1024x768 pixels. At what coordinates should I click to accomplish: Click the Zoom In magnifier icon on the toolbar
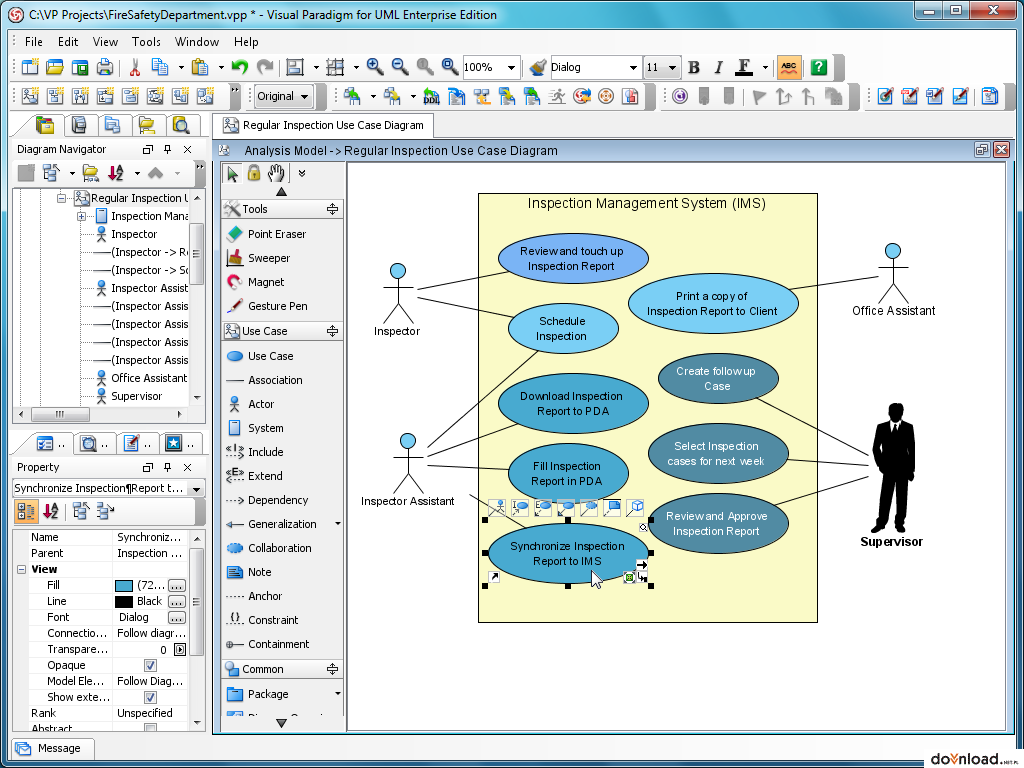pos(375,67)
